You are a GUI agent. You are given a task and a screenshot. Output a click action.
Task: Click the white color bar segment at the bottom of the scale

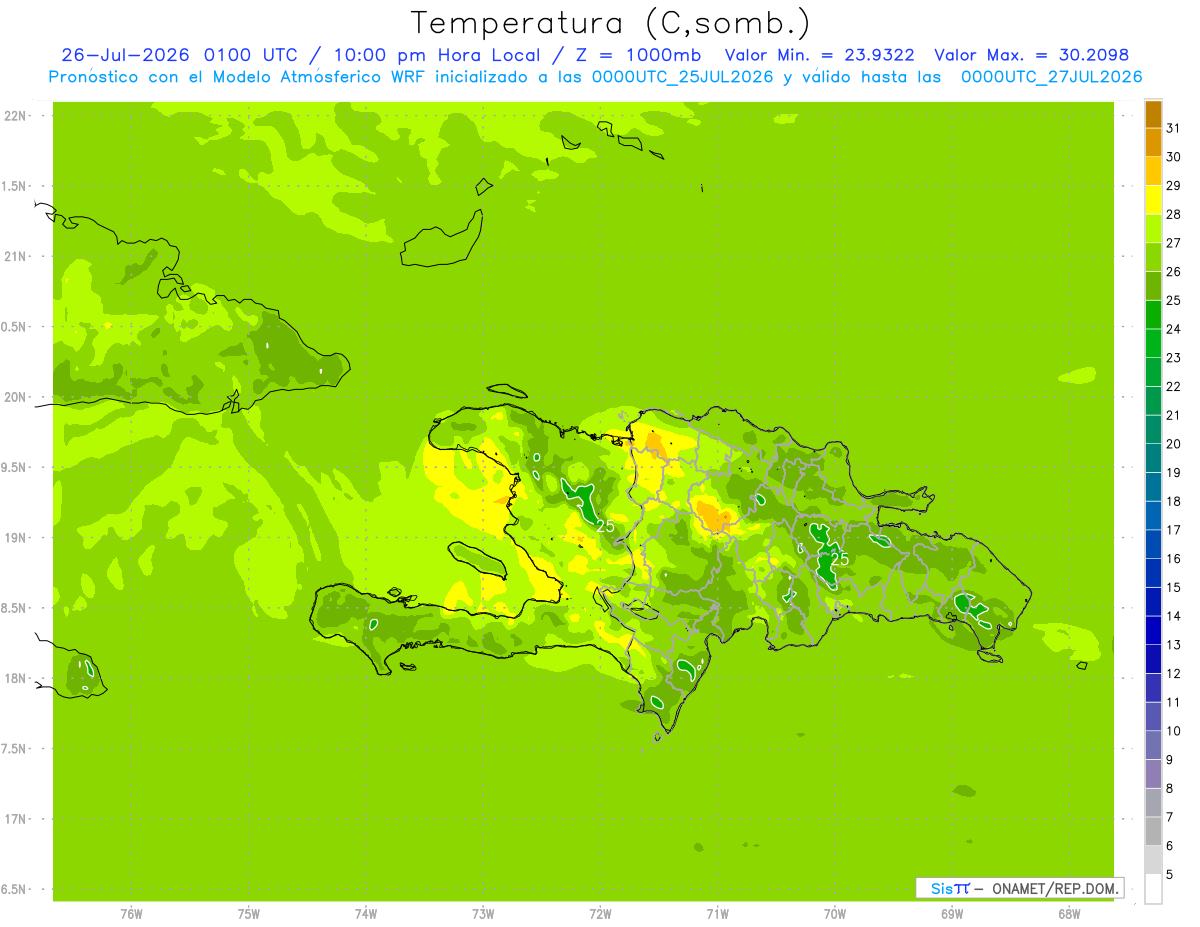click(1153, 888)
